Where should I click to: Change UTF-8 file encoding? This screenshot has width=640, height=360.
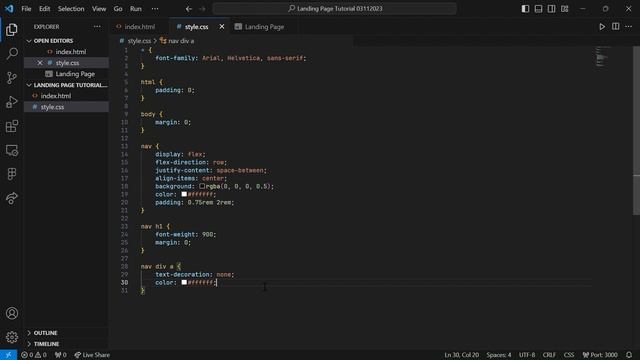[x=527, y=355]
